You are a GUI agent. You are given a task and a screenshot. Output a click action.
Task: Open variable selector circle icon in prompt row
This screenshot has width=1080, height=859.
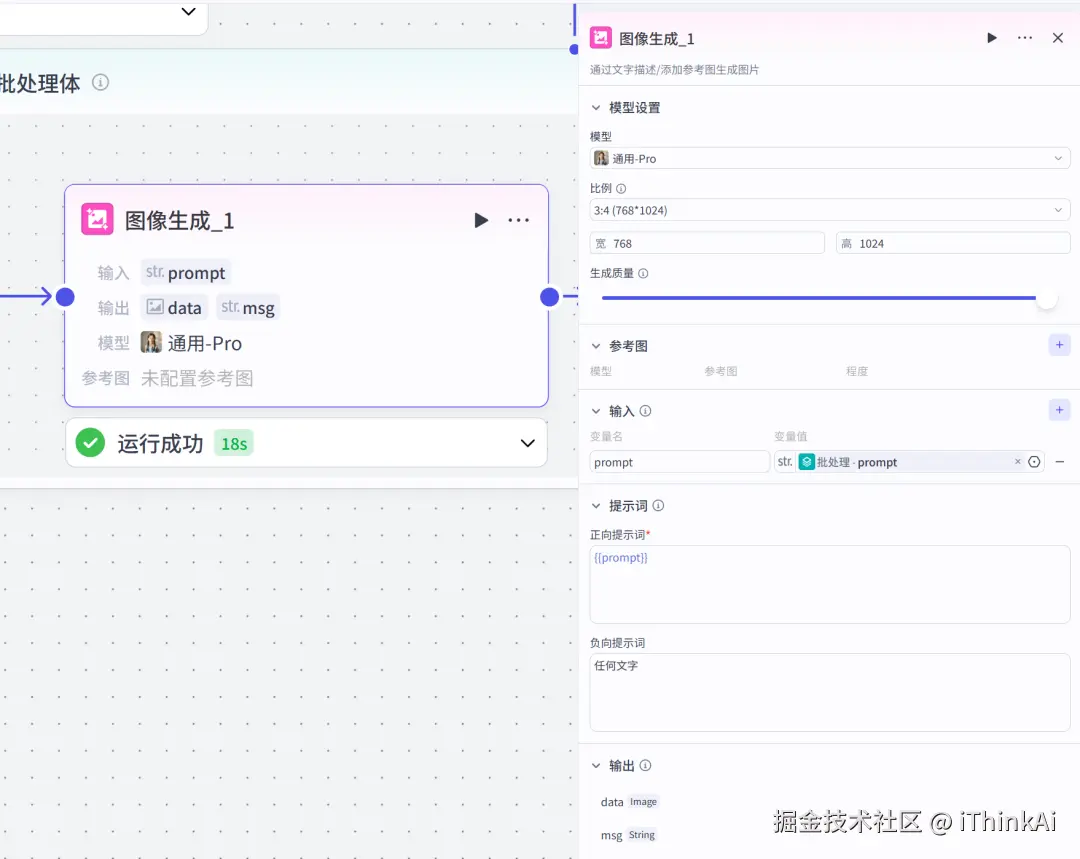point(1034,462)
